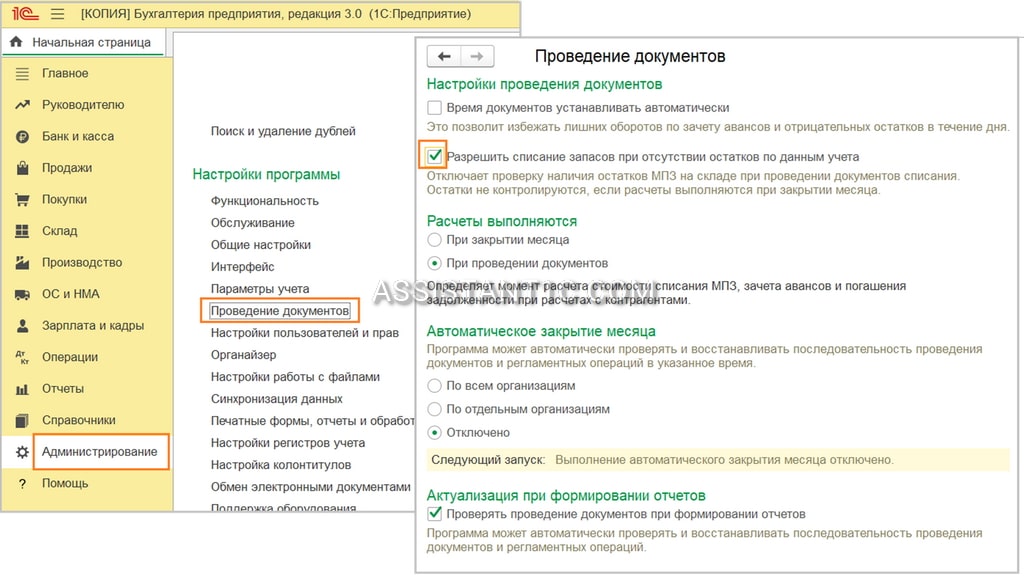Image resolution: width=1024 pixels, height=580 pixels.
Task: Open Общие настройки link
Action: (261, 245)
